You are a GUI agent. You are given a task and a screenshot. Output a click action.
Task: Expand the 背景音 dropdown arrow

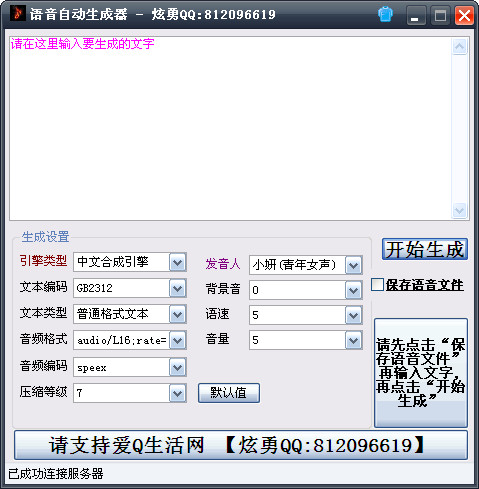pos(354,290)
